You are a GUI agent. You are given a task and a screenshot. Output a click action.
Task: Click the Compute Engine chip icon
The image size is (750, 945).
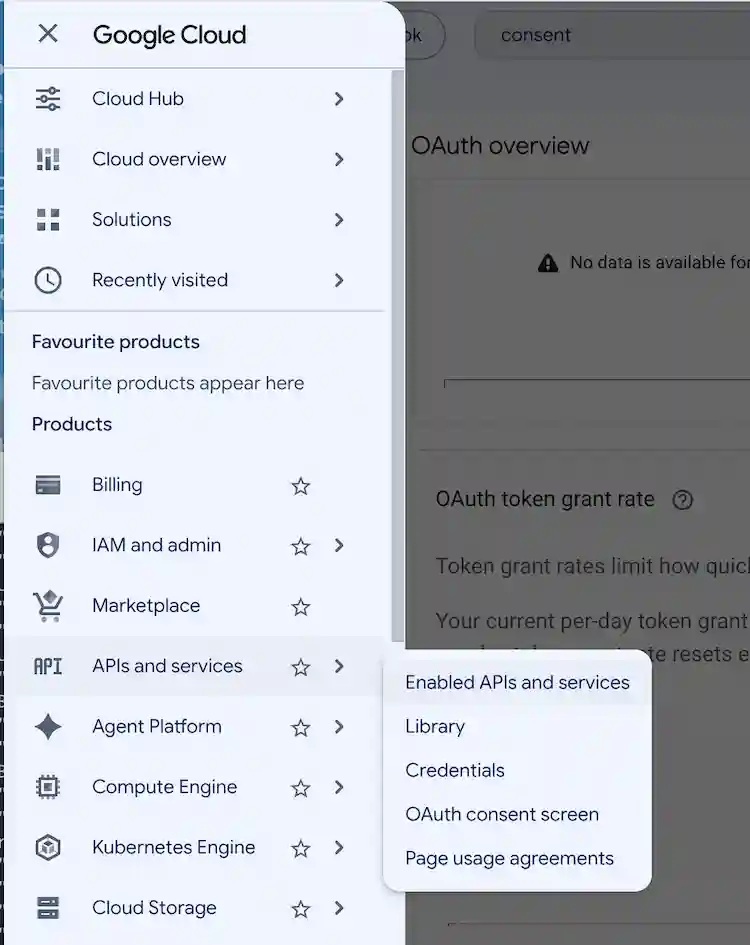pos(48,787)
